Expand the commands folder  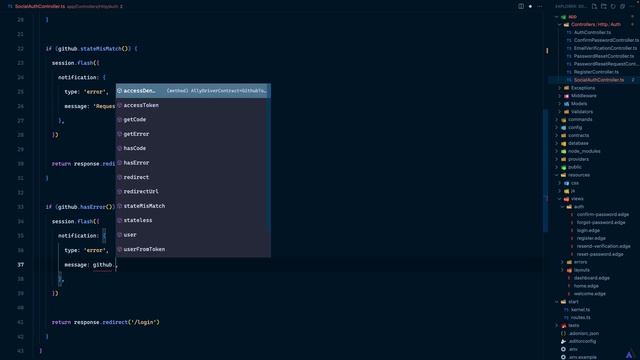(x=556, y=120)
